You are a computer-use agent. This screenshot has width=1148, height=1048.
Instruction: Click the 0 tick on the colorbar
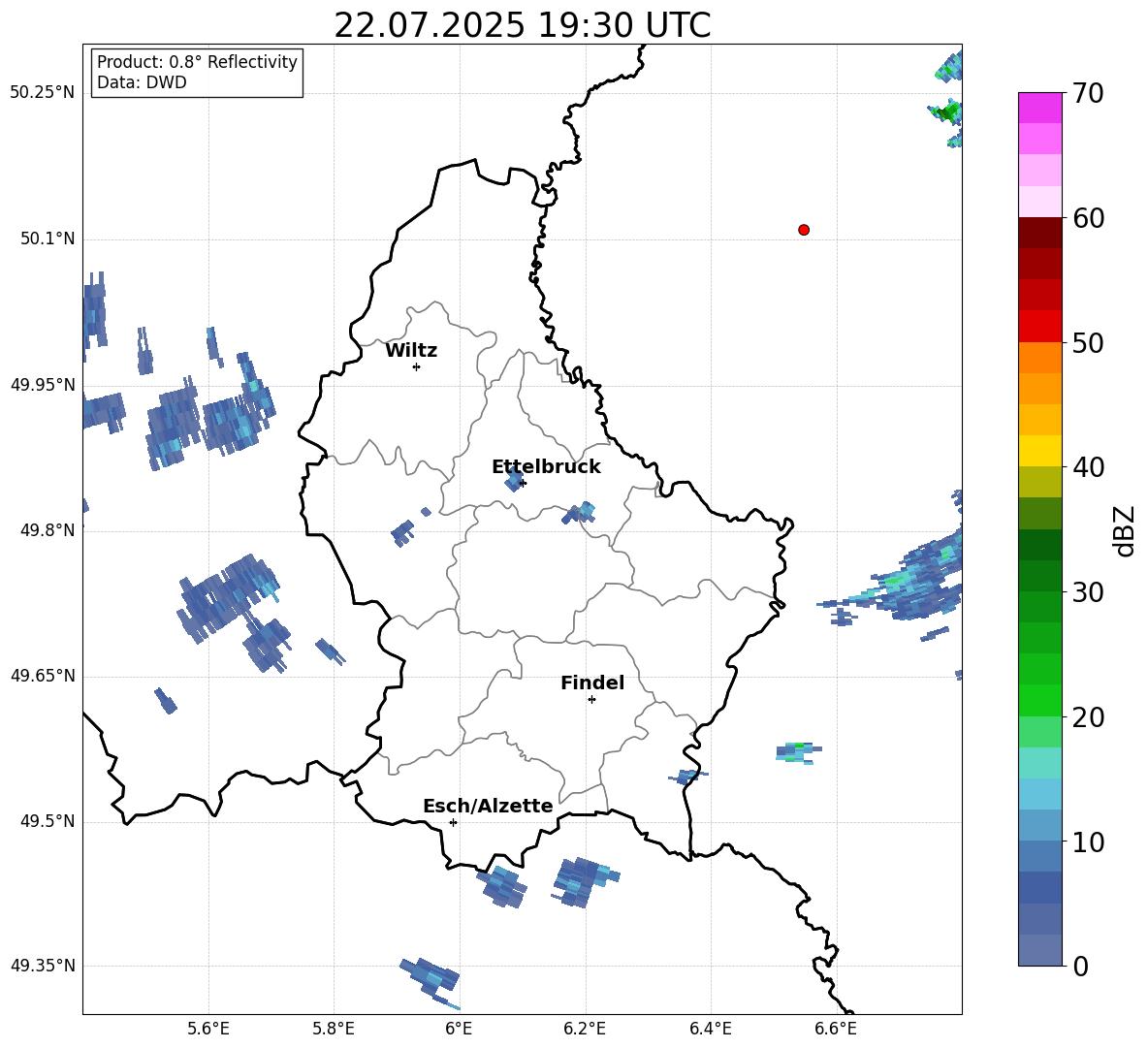pos(1081,966)
